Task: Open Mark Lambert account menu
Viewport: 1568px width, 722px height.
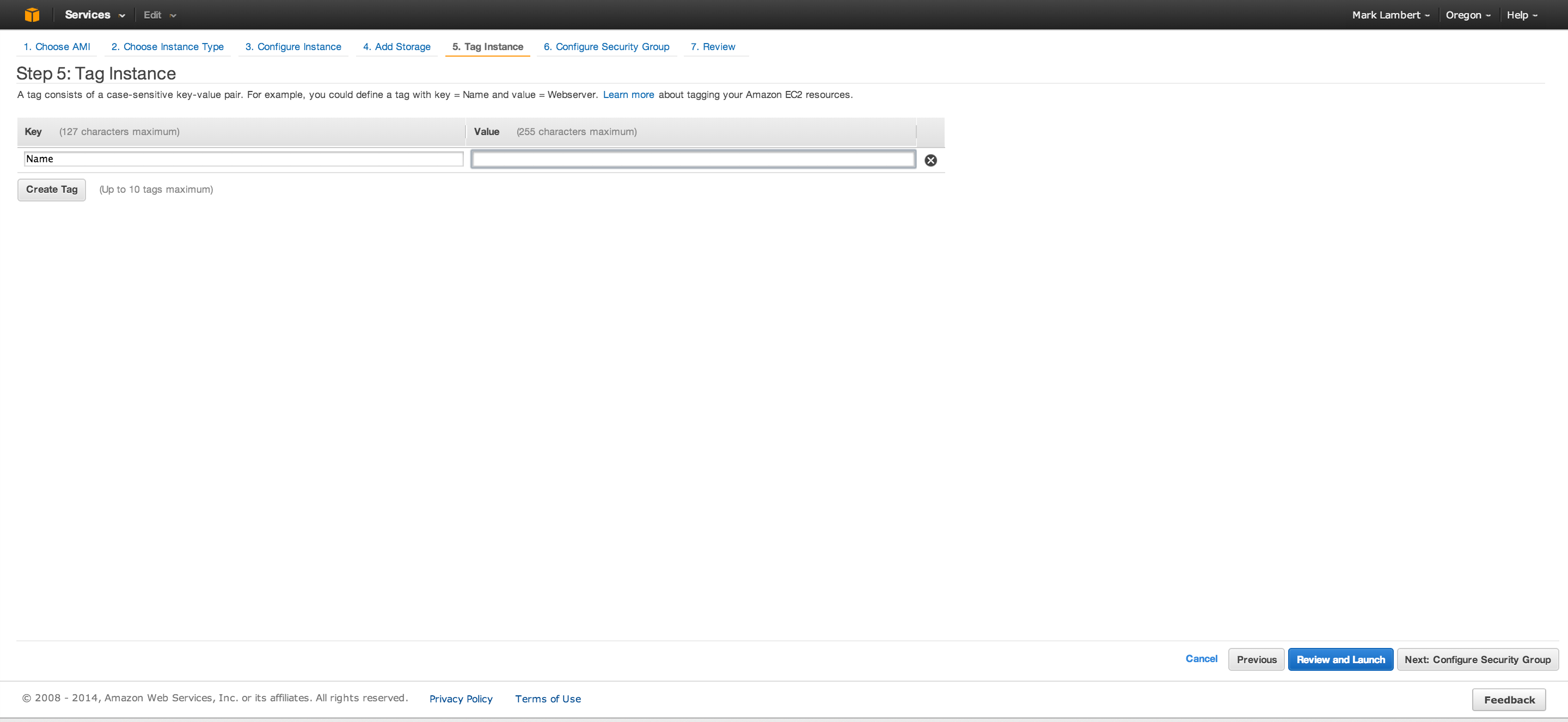Action: coord(1391,15)
